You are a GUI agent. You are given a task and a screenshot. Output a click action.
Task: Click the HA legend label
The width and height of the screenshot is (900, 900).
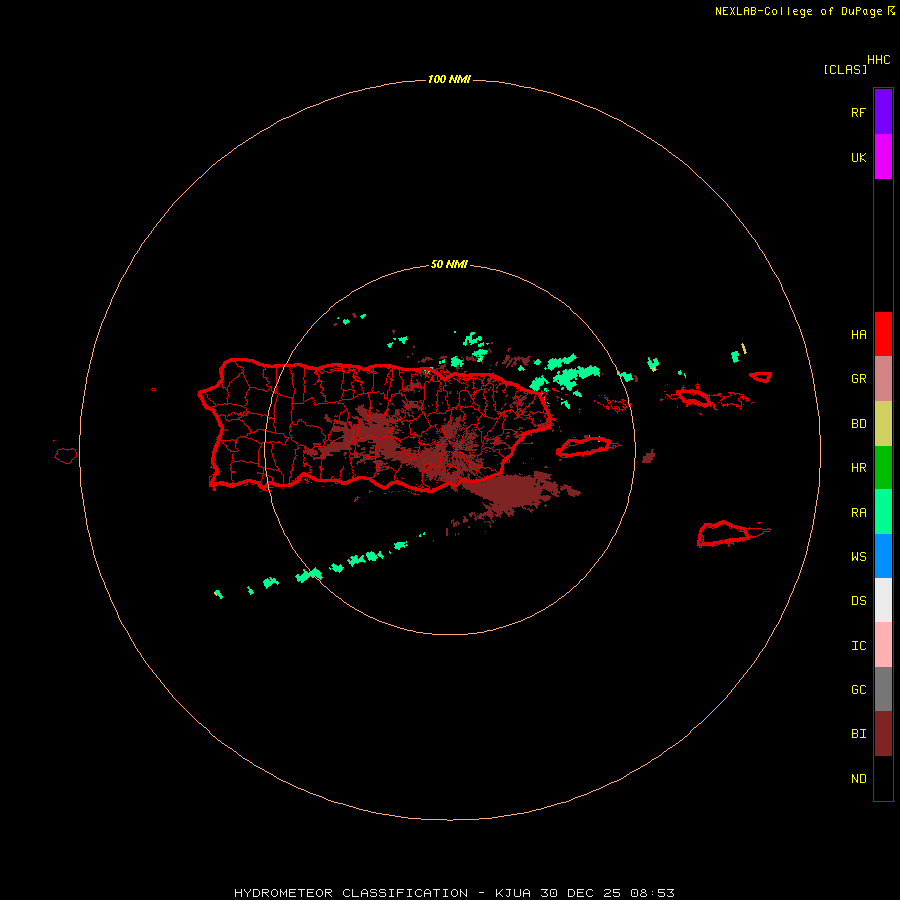(x=858, y=334)
